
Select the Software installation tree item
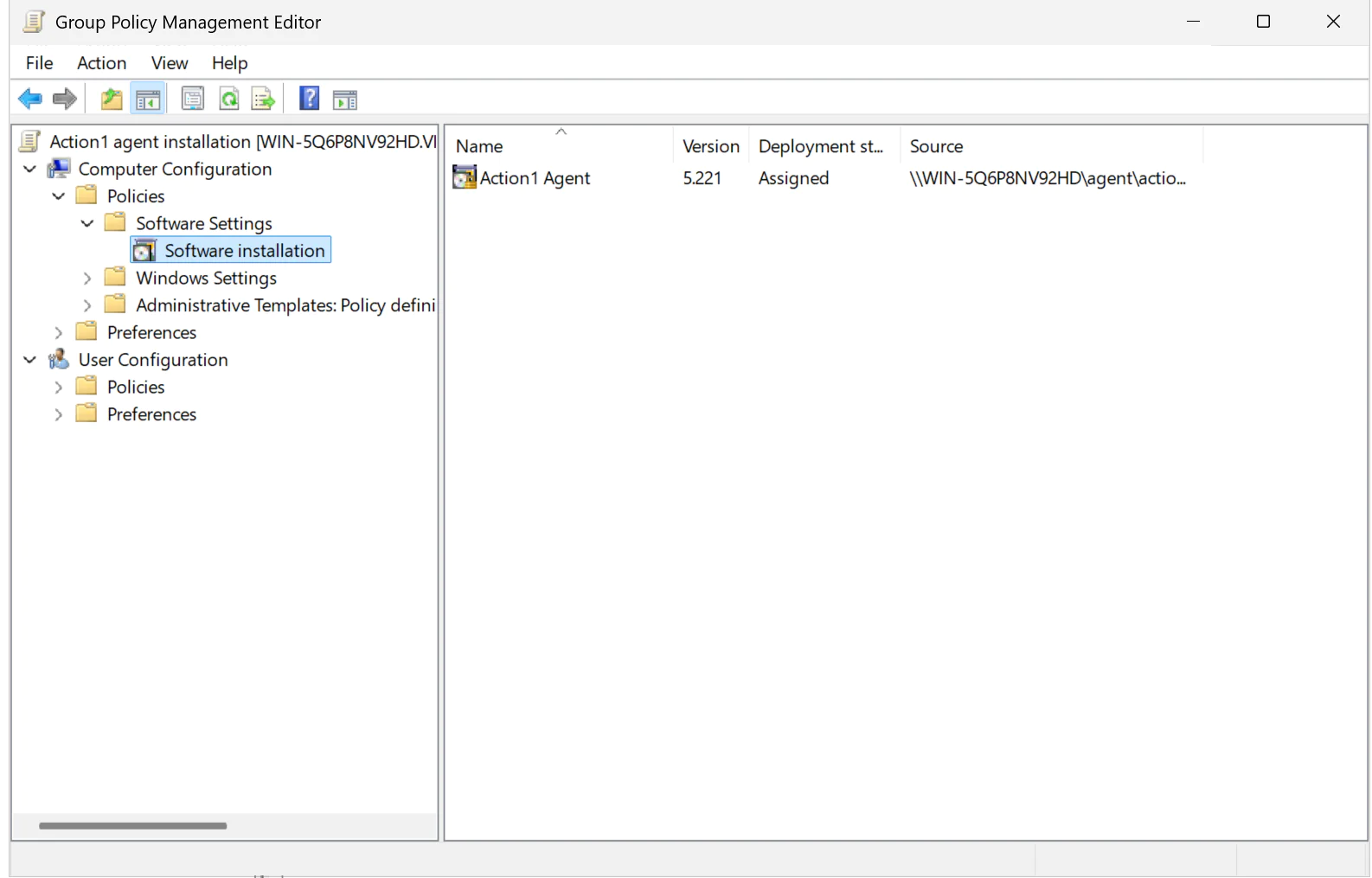point(231,250)
